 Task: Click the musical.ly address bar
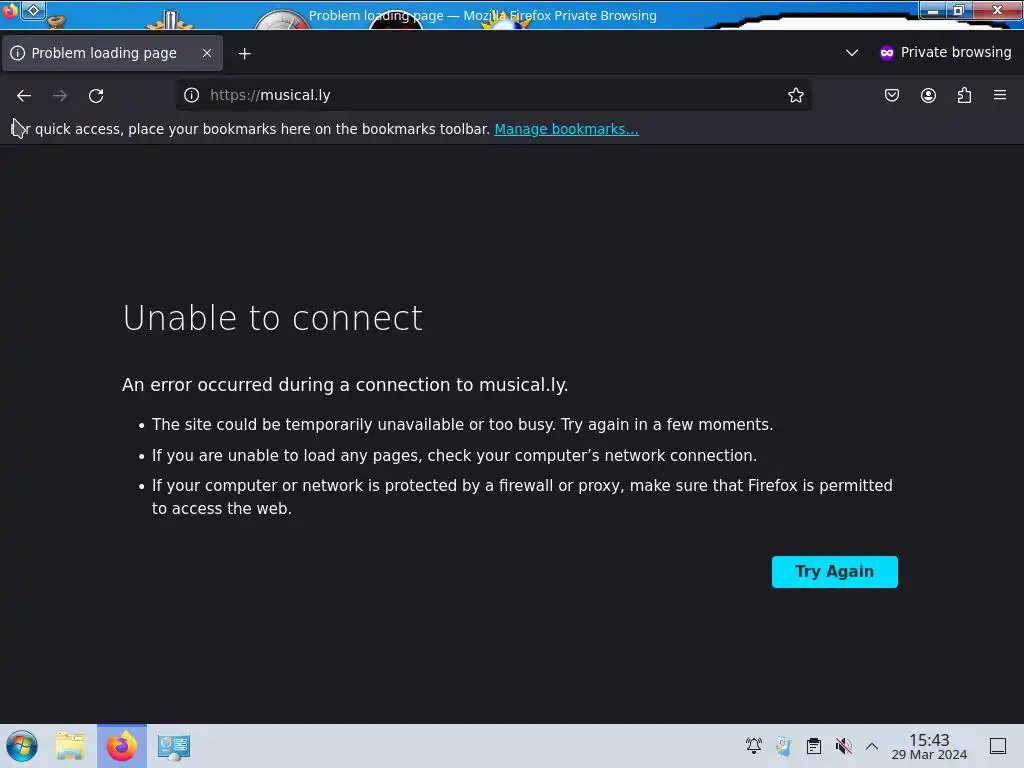[493, 95]
